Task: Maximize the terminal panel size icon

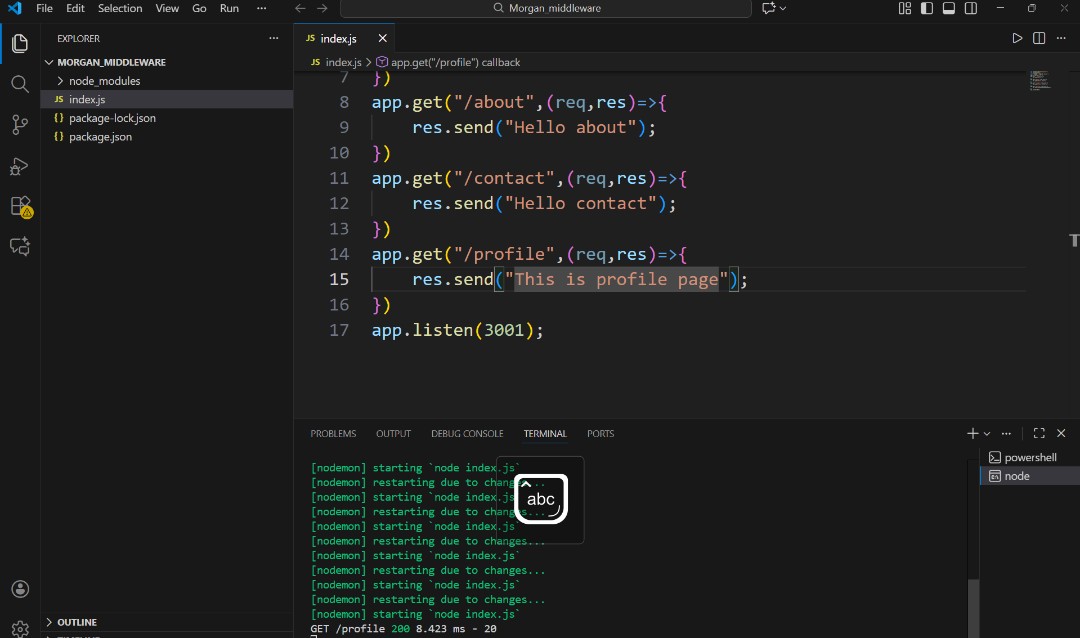Action: [x=1039, y=433]
